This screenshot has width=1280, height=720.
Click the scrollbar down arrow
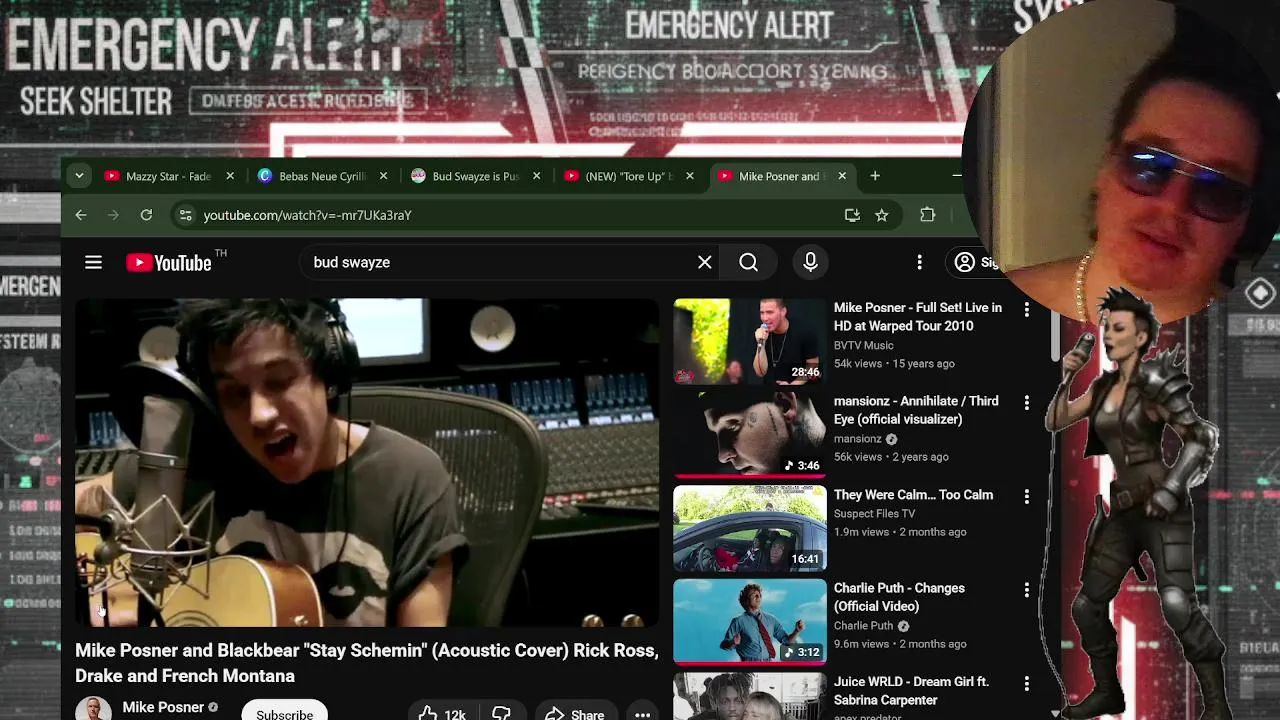pos(1056,713)
